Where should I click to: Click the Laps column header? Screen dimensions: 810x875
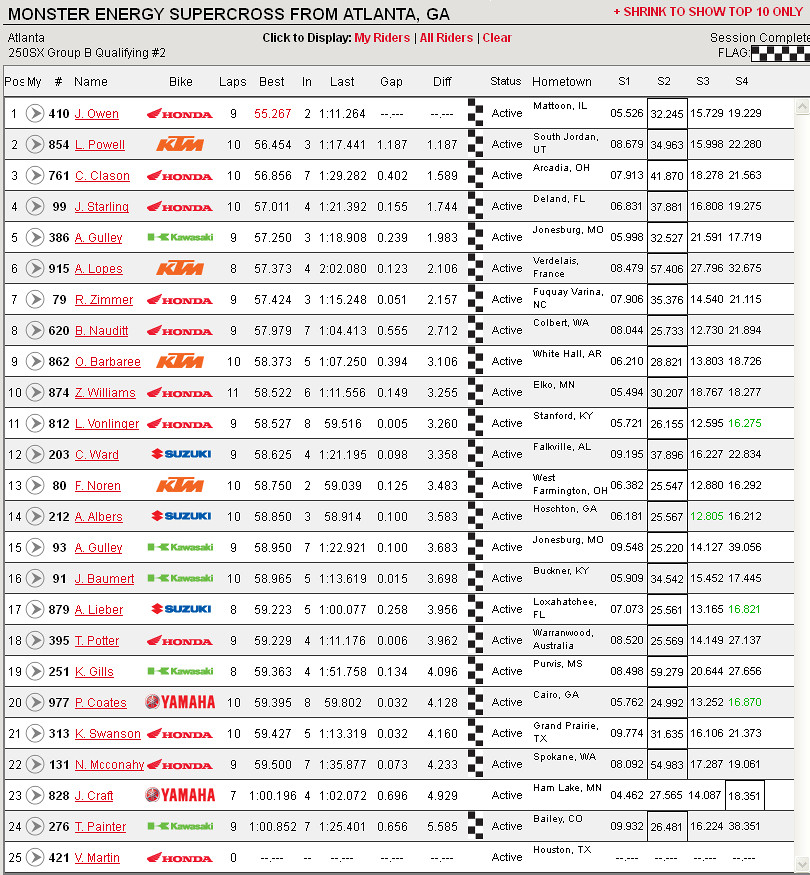(233, 81)
